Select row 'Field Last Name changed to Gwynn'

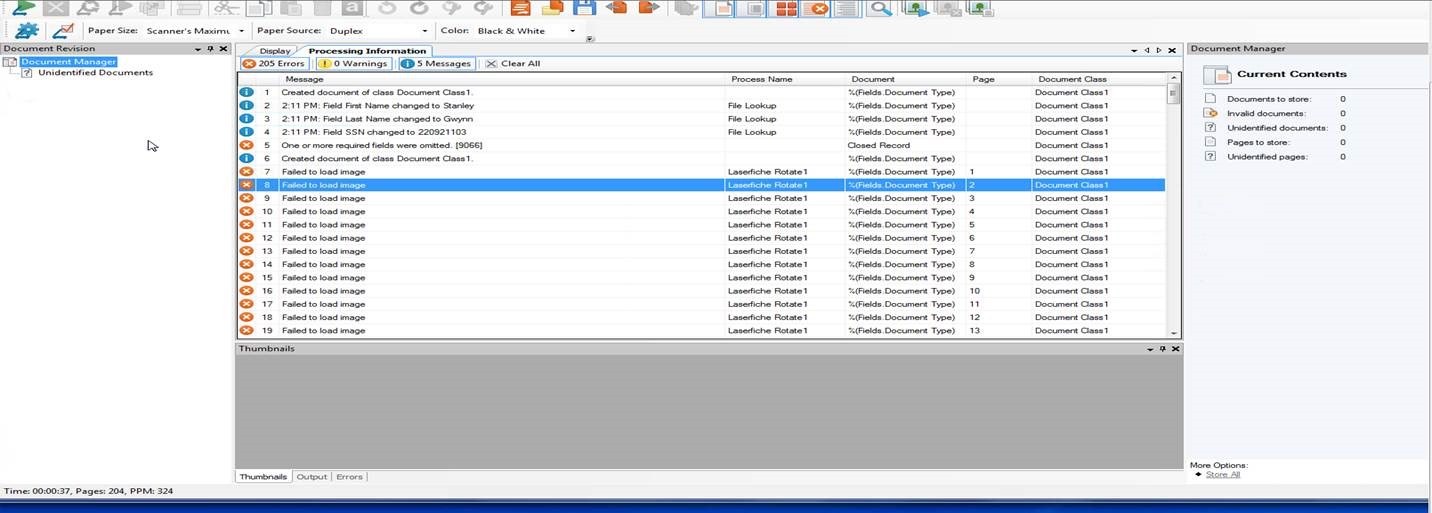[x=701, y=119]
